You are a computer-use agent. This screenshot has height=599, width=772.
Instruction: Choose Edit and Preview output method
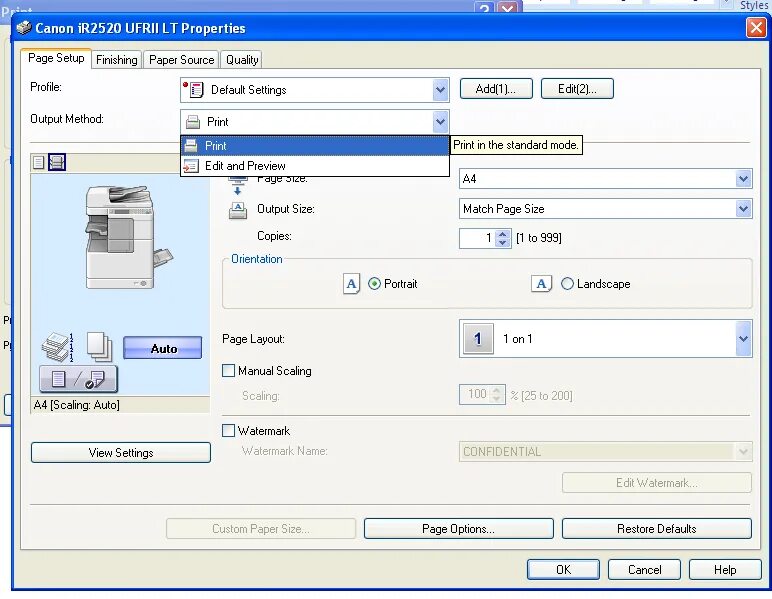coord(315,166)
